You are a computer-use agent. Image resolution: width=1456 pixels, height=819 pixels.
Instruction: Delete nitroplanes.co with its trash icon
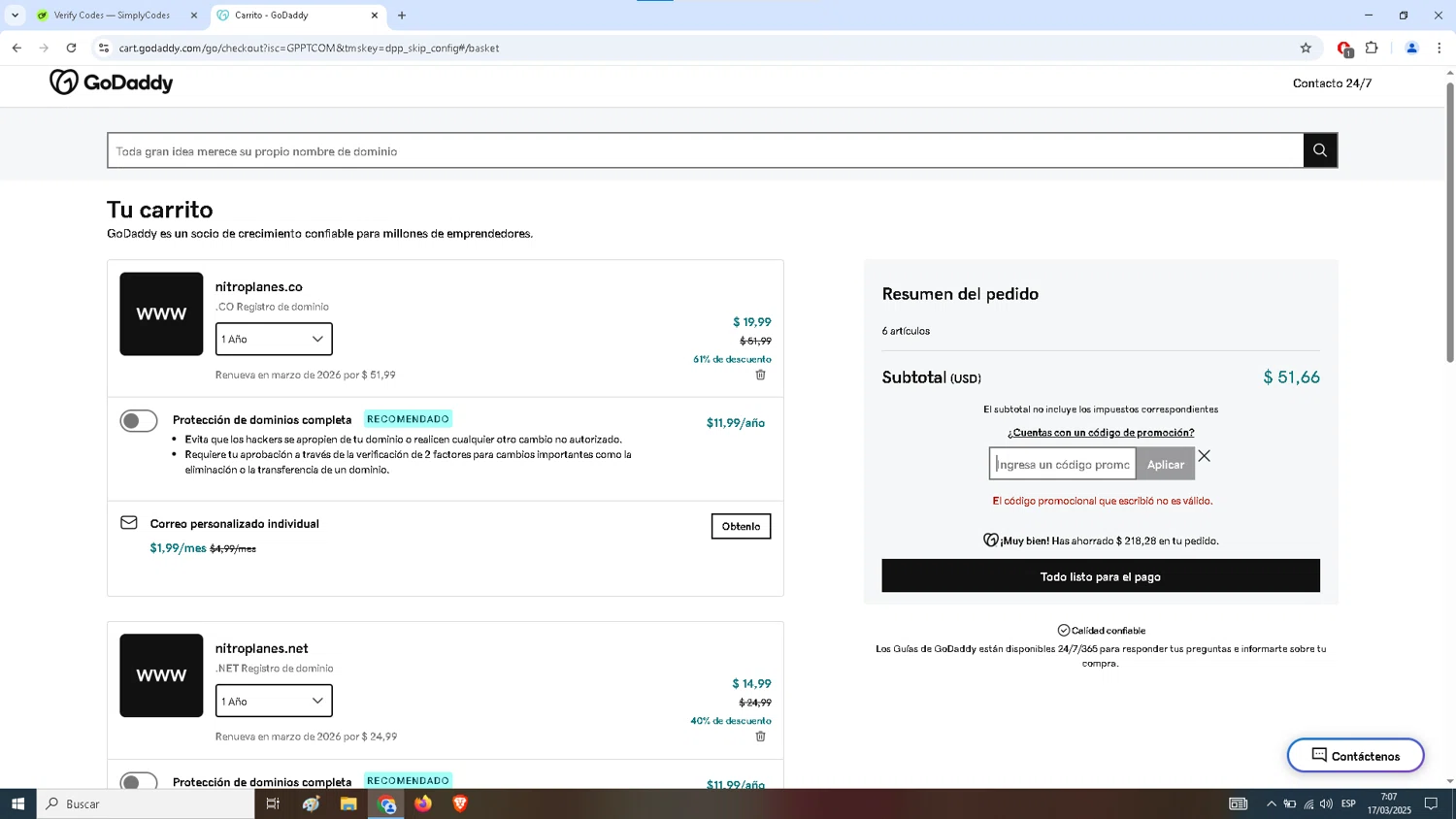(761, 375)
